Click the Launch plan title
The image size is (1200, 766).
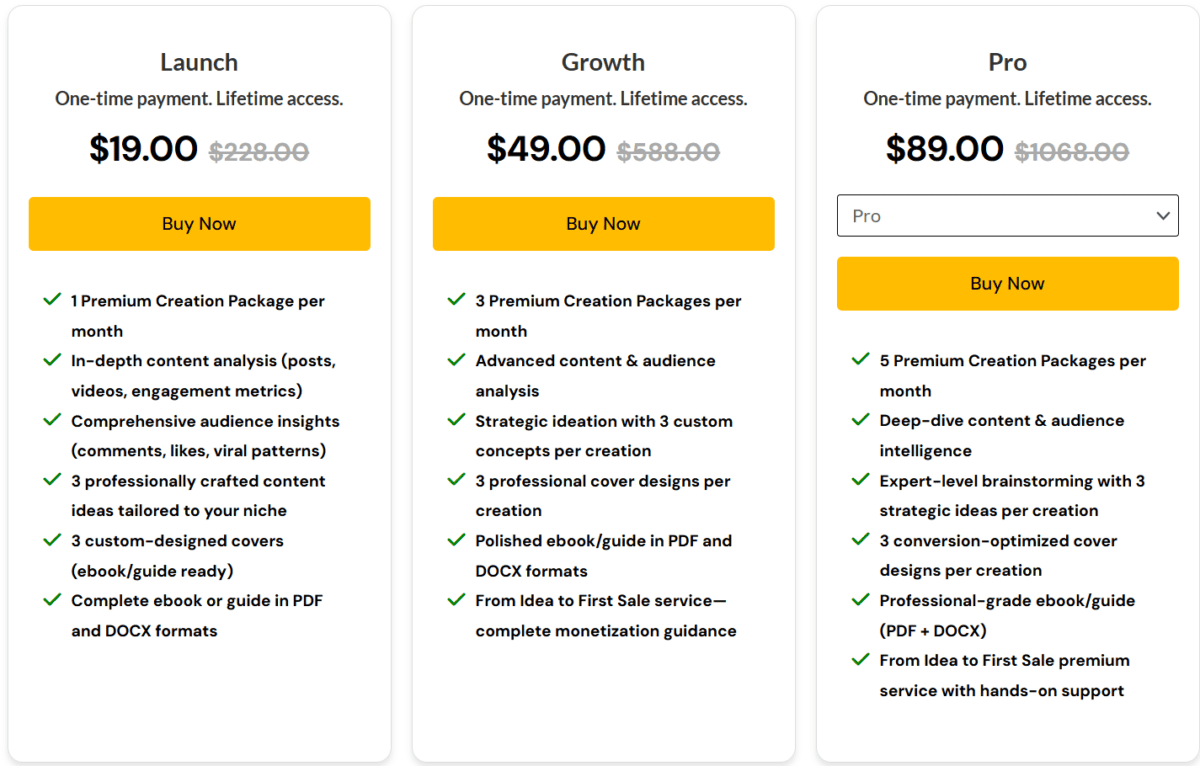199,62
